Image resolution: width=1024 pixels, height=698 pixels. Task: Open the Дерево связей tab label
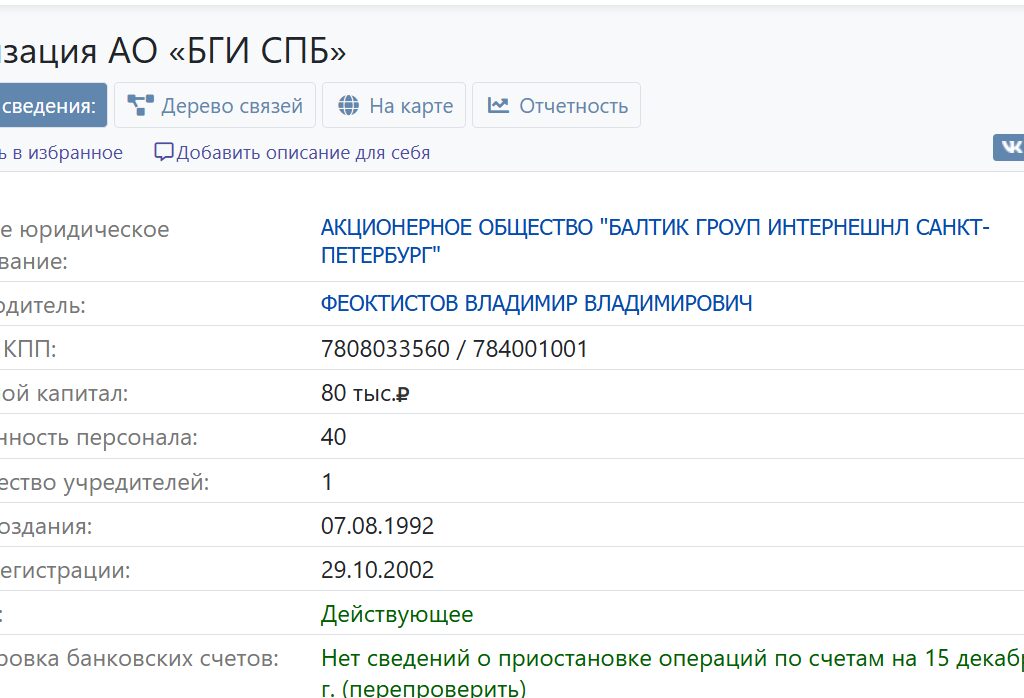232,106
